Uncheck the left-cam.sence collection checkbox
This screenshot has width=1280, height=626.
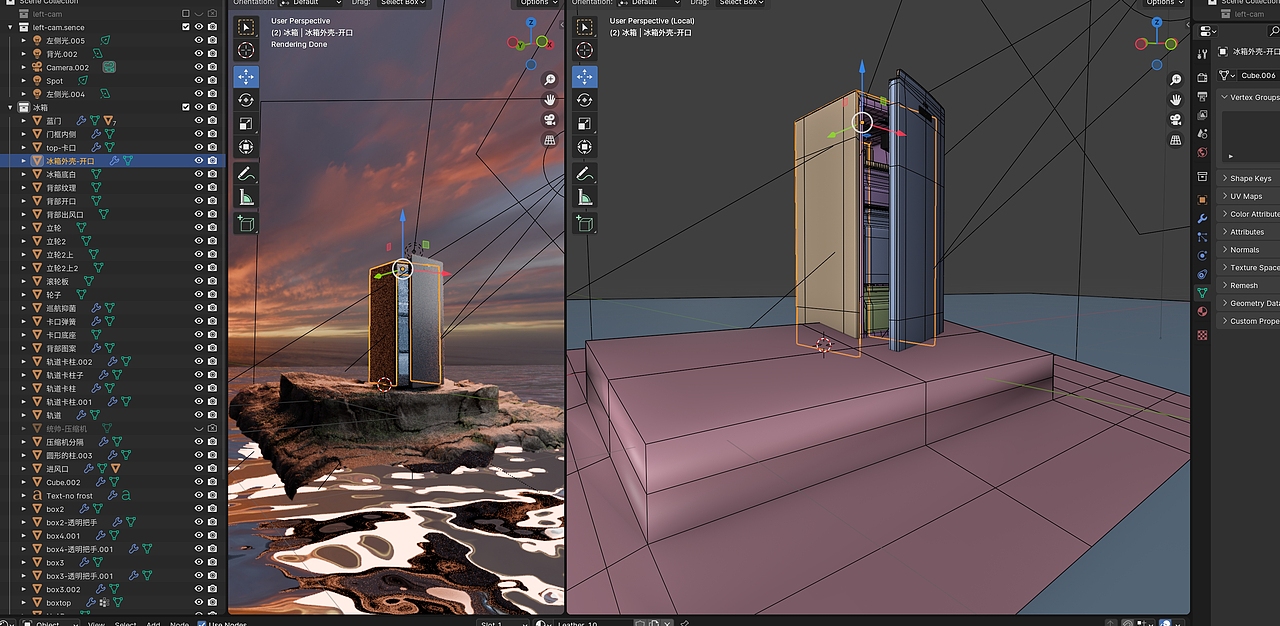pos(186,27)
